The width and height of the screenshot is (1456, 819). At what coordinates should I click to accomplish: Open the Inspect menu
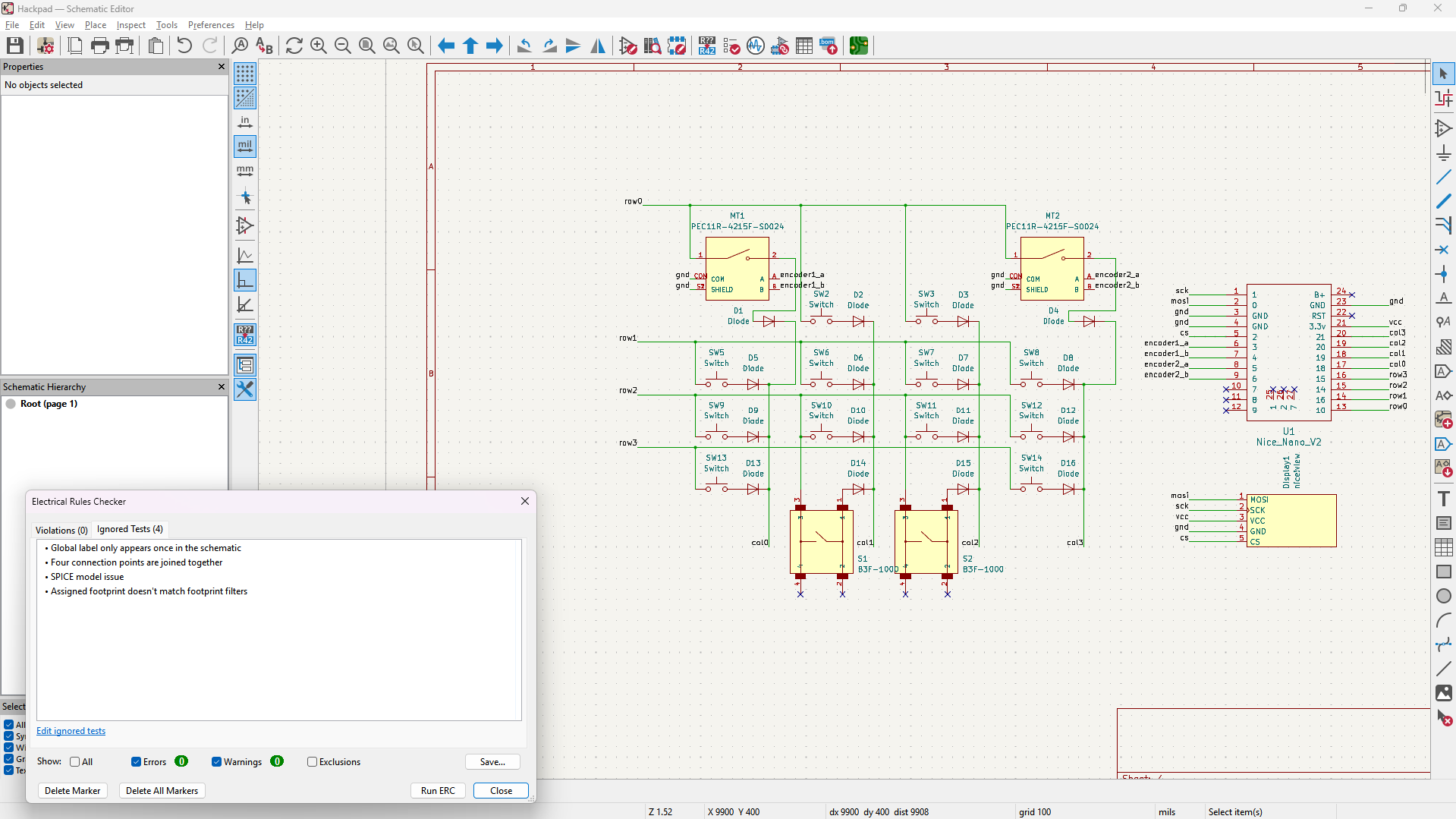[x=131, y=25]
